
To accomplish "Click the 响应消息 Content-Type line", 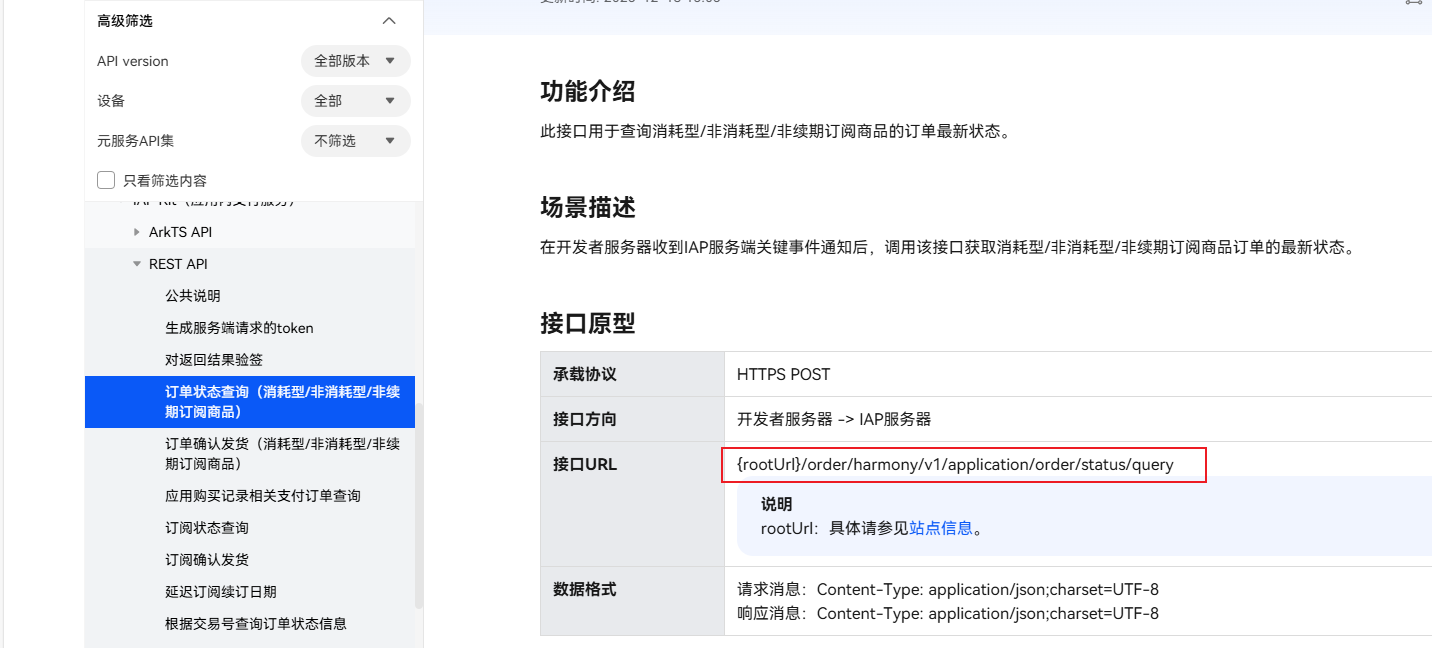I will [x=948, y=613].
